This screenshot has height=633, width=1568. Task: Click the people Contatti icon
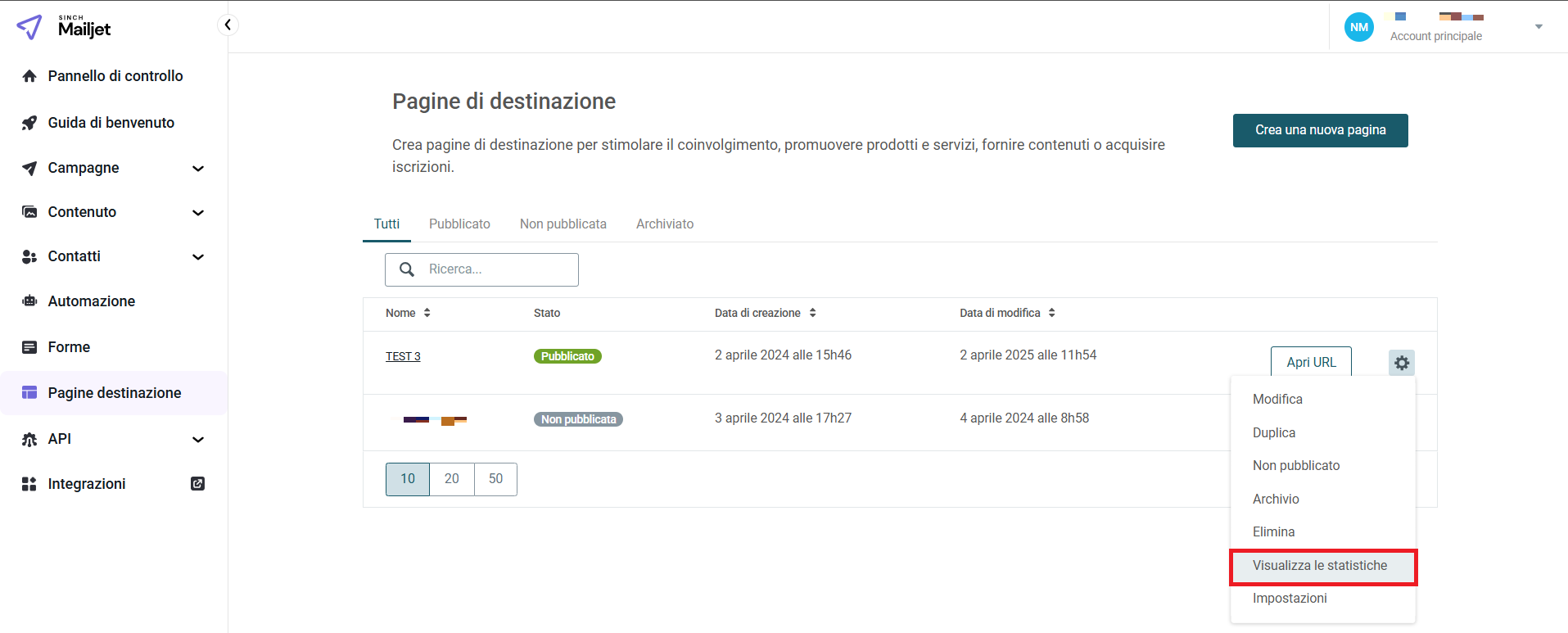29,256
